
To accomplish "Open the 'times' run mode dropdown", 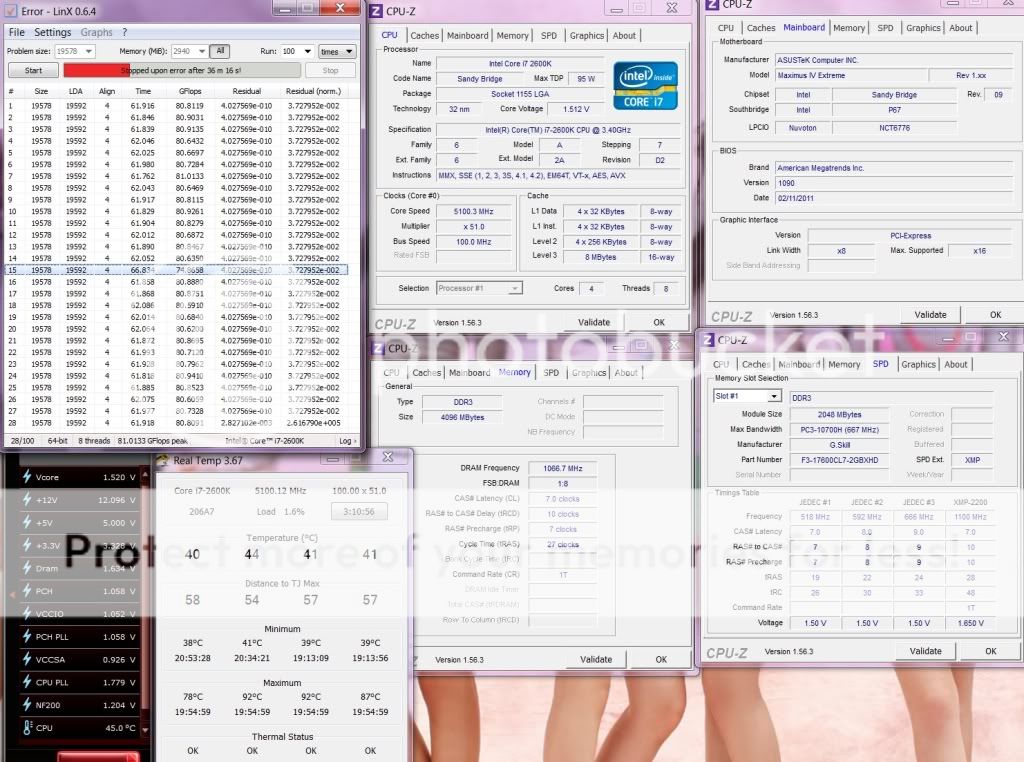I will pyautogui.click(x=336, y=51).
